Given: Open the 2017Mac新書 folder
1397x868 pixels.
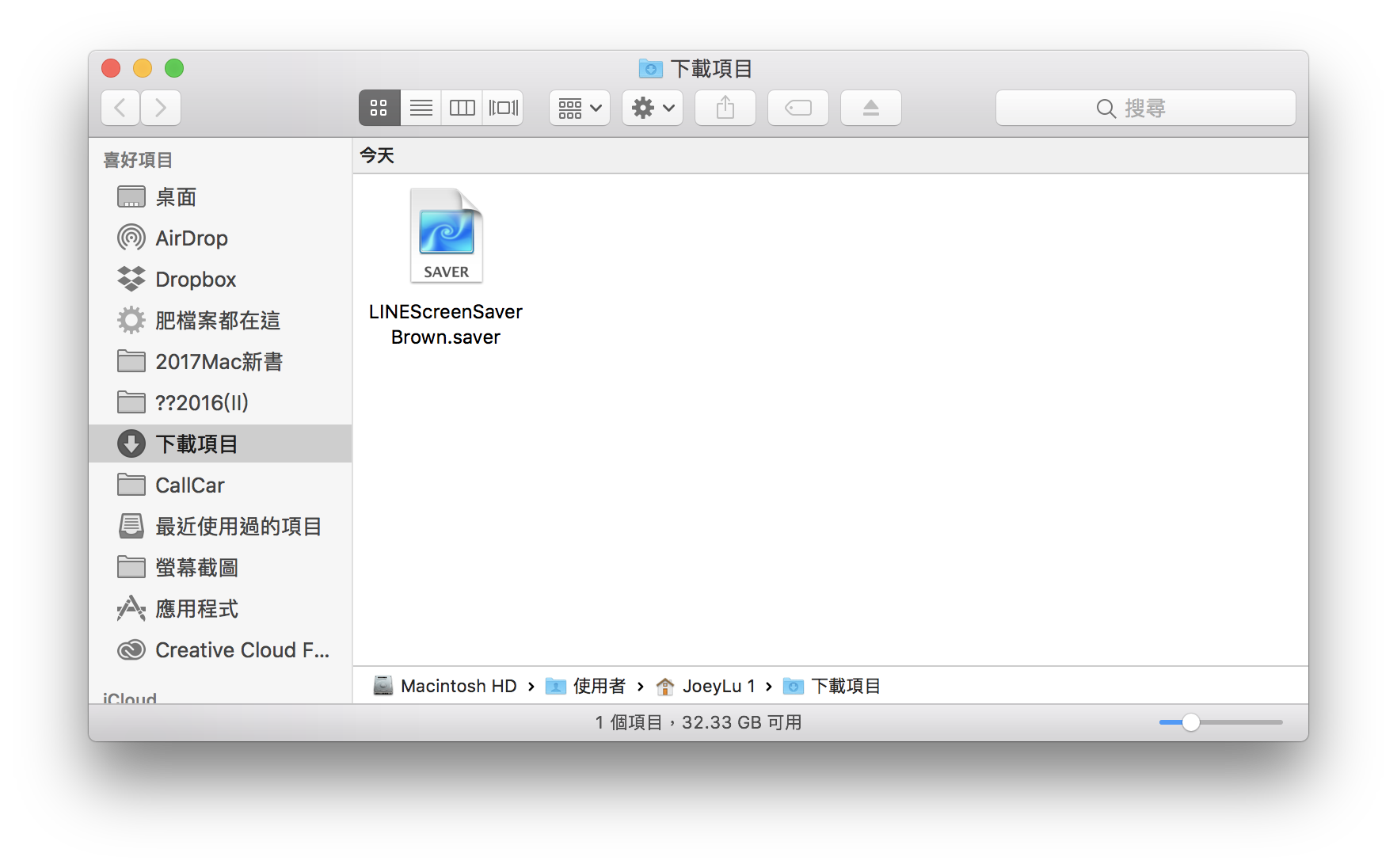Looking at the screenshot, I should 220,362.
